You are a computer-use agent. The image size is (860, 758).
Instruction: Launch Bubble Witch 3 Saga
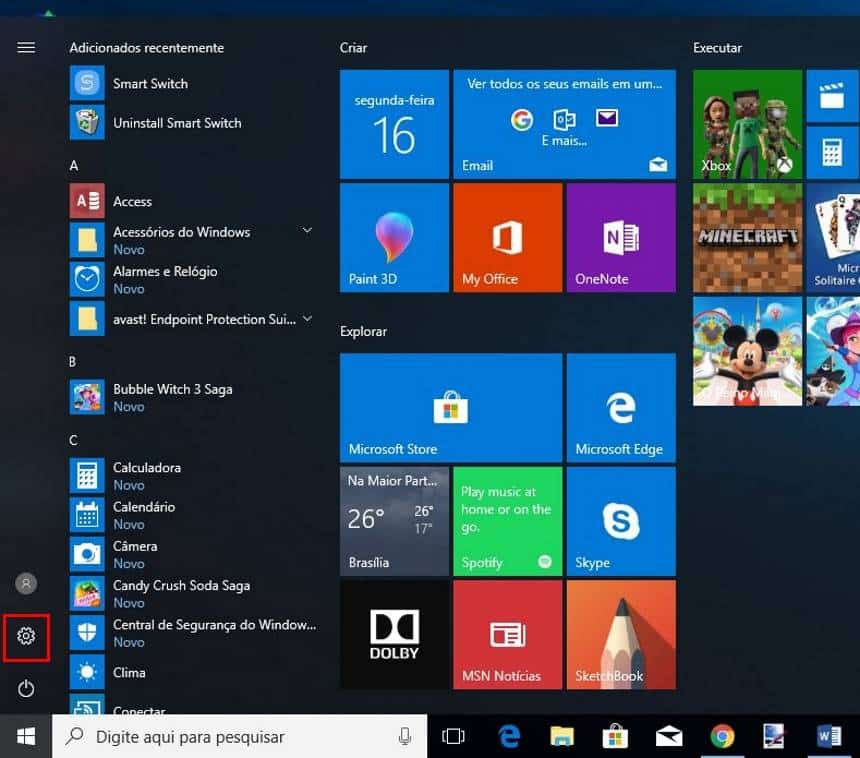(x=192, y=397)
